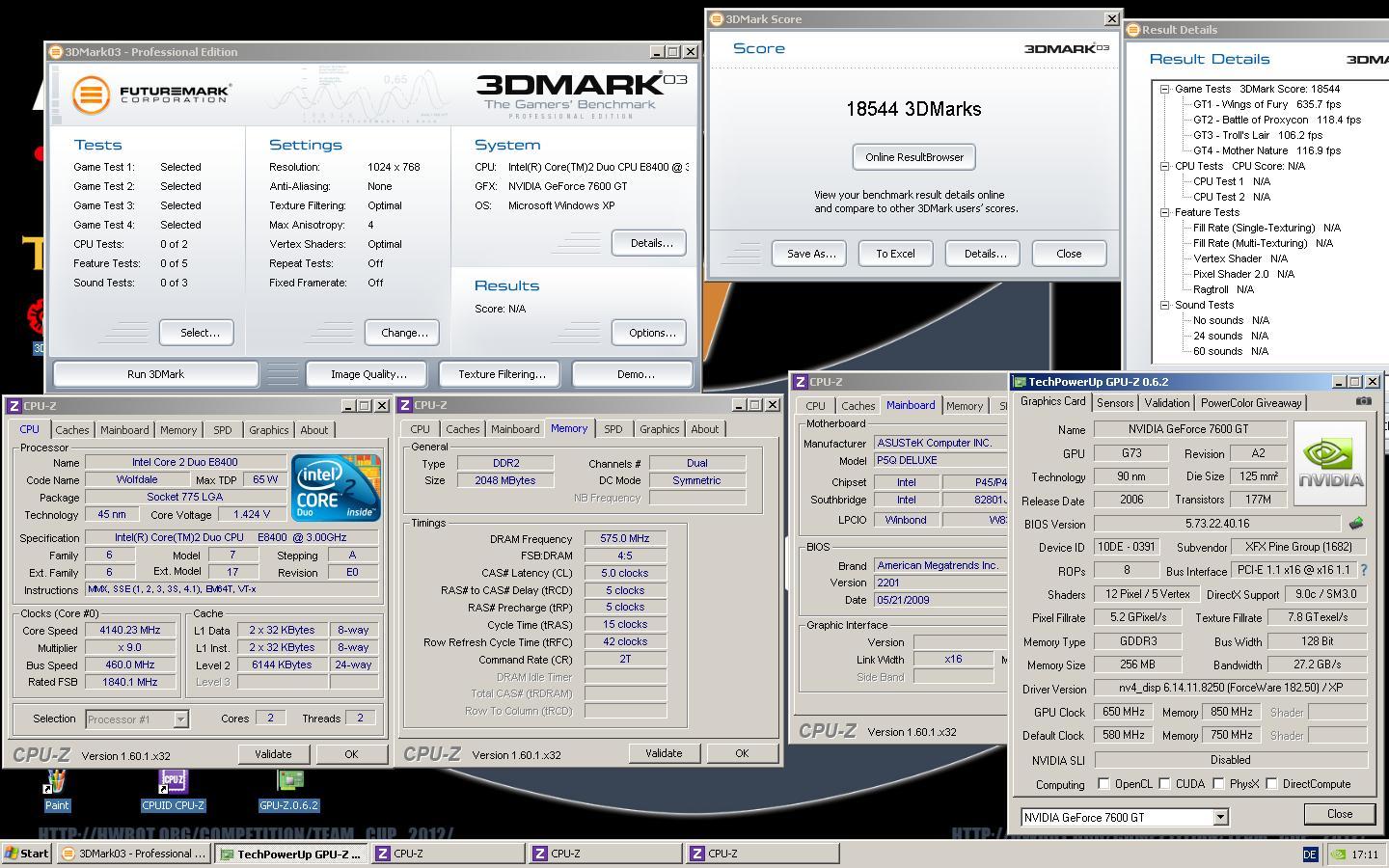The width and height of the screenshot is (1389, 868).
Task: Open the CPUID CPU-Z desktop shortcut
Action: (174, 789)
